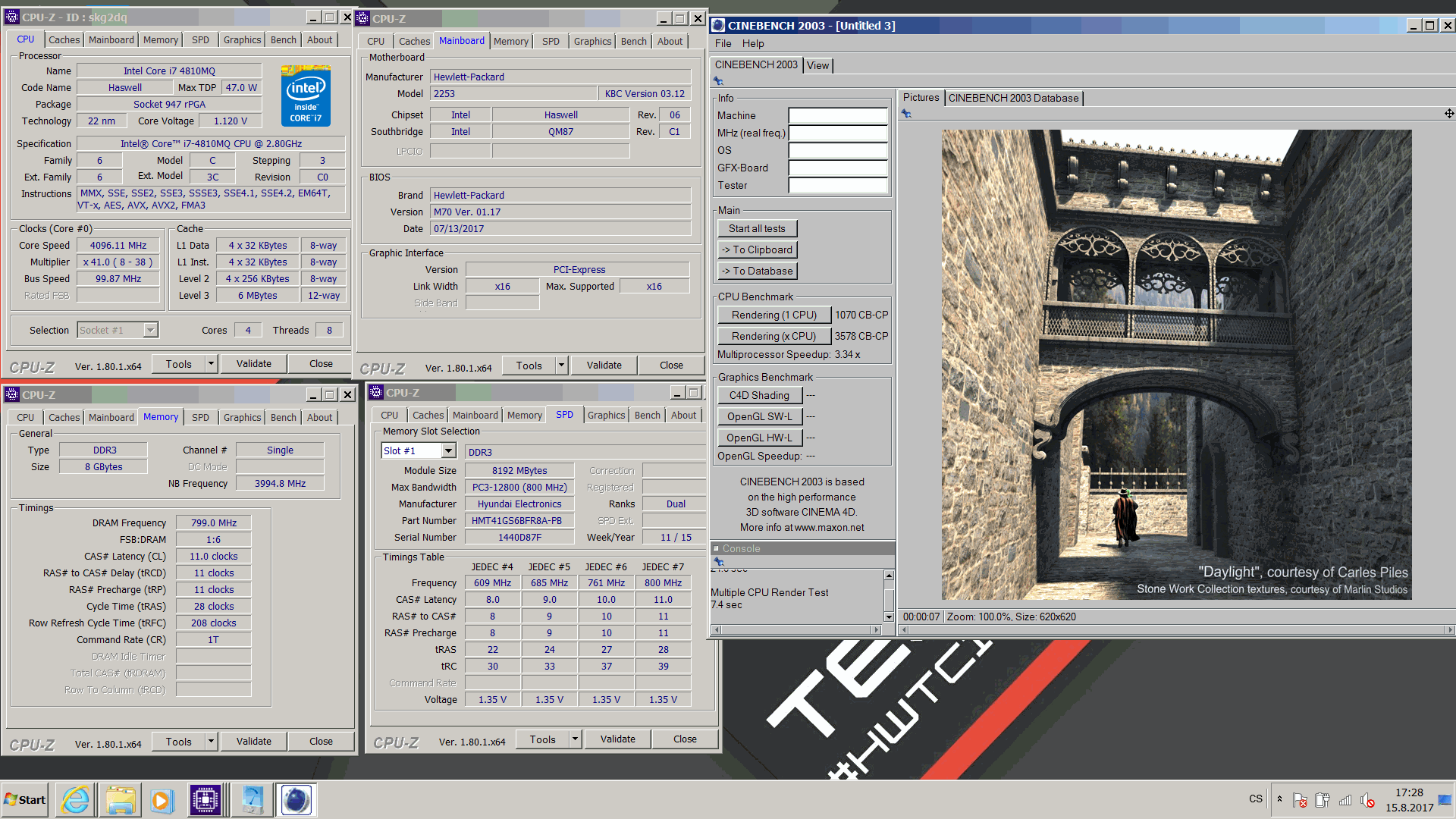The width and height of the screenshot is (1456, 819).
Task: Click the move cross icon in picture panel
Action: (x=1449, y=114)
